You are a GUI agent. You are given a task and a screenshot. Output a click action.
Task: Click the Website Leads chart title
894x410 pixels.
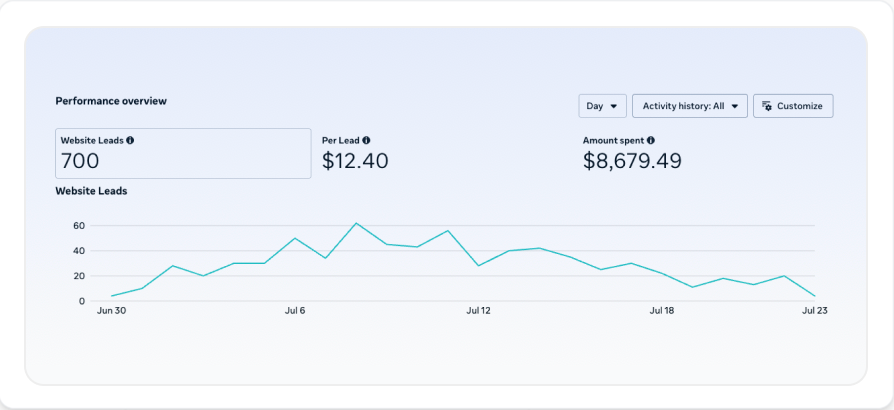click(x=91, y=191)
